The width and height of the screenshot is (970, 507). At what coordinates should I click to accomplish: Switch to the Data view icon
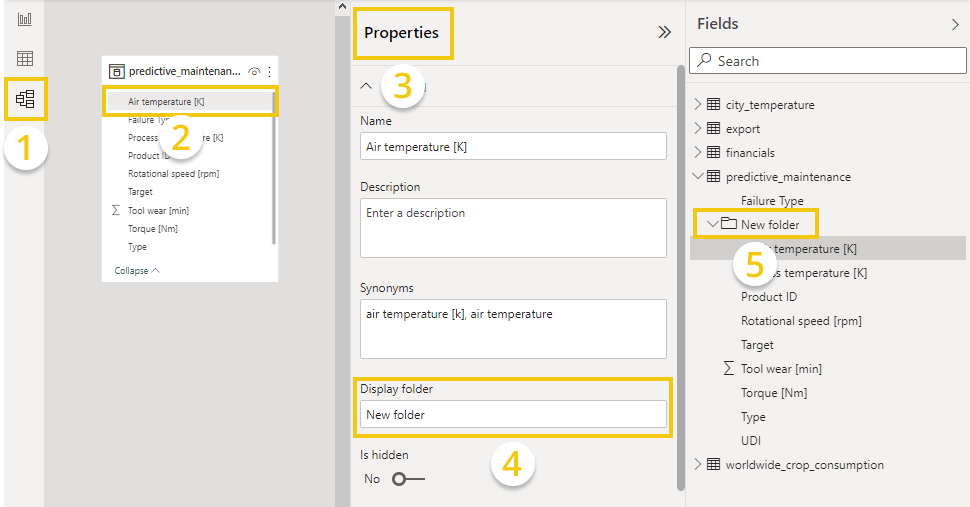25,58
